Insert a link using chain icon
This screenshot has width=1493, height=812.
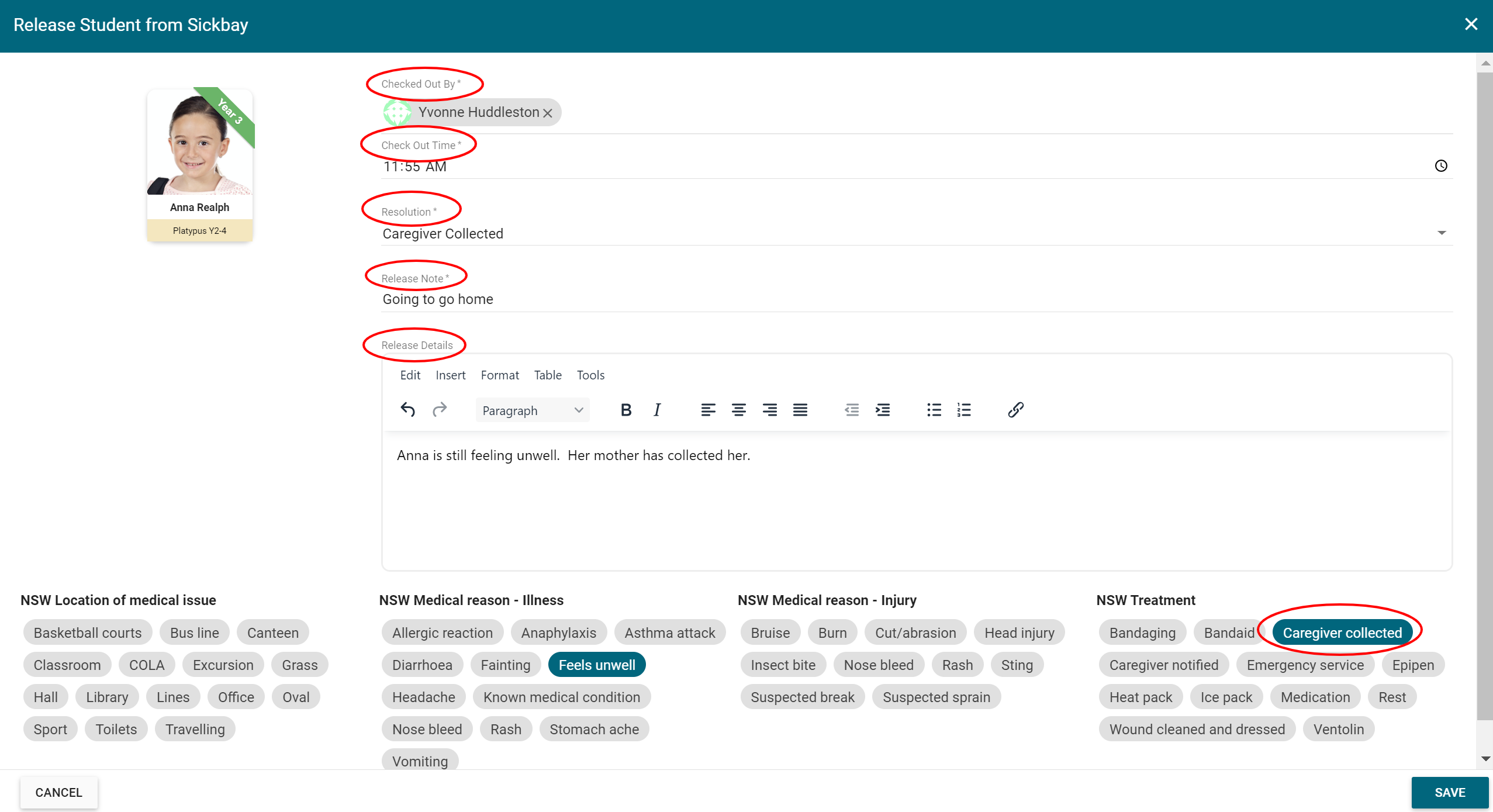1015,410
